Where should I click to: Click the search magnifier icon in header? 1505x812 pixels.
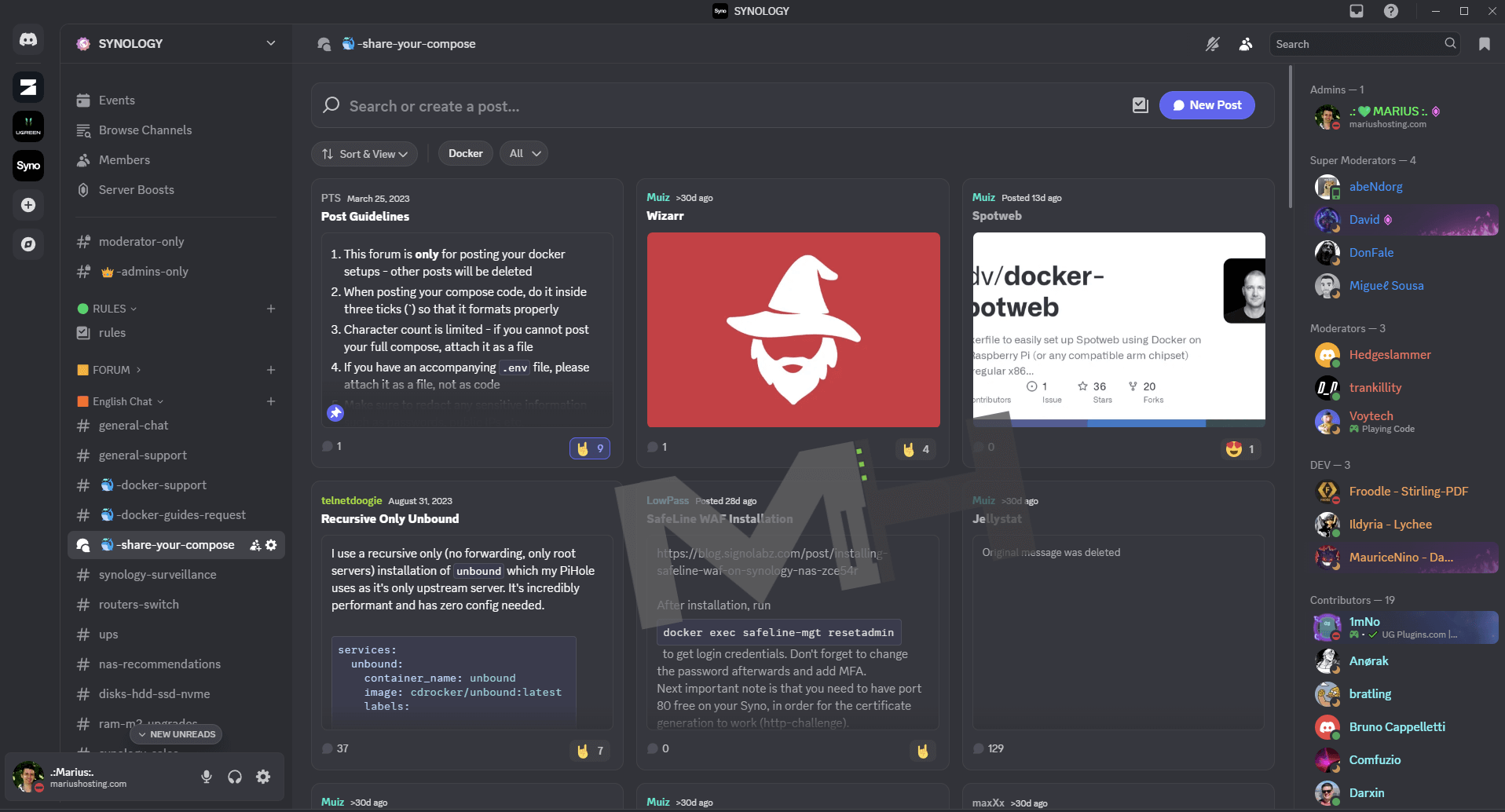click(1450, 44)
